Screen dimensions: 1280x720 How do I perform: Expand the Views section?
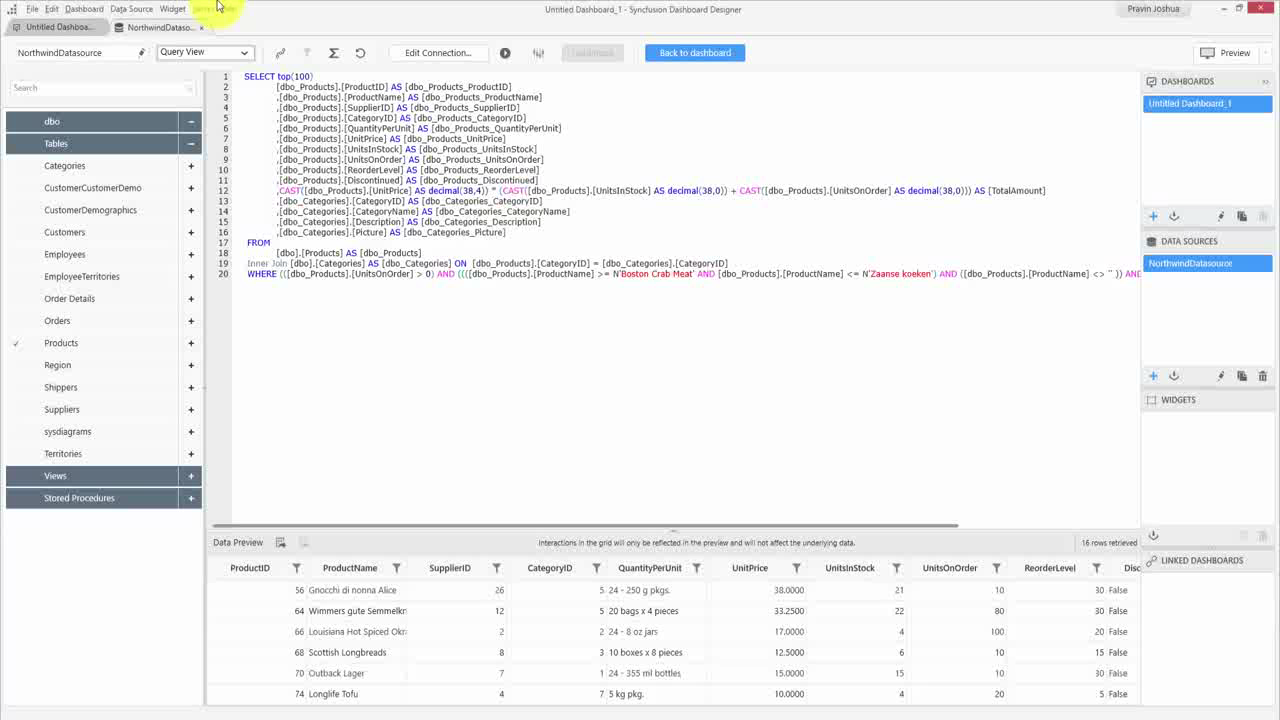point(191,476)
